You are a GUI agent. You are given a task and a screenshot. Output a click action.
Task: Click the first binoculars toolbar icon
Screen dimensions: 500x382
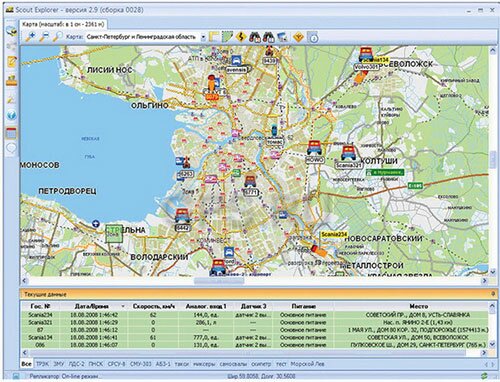[x=255, y=37]
